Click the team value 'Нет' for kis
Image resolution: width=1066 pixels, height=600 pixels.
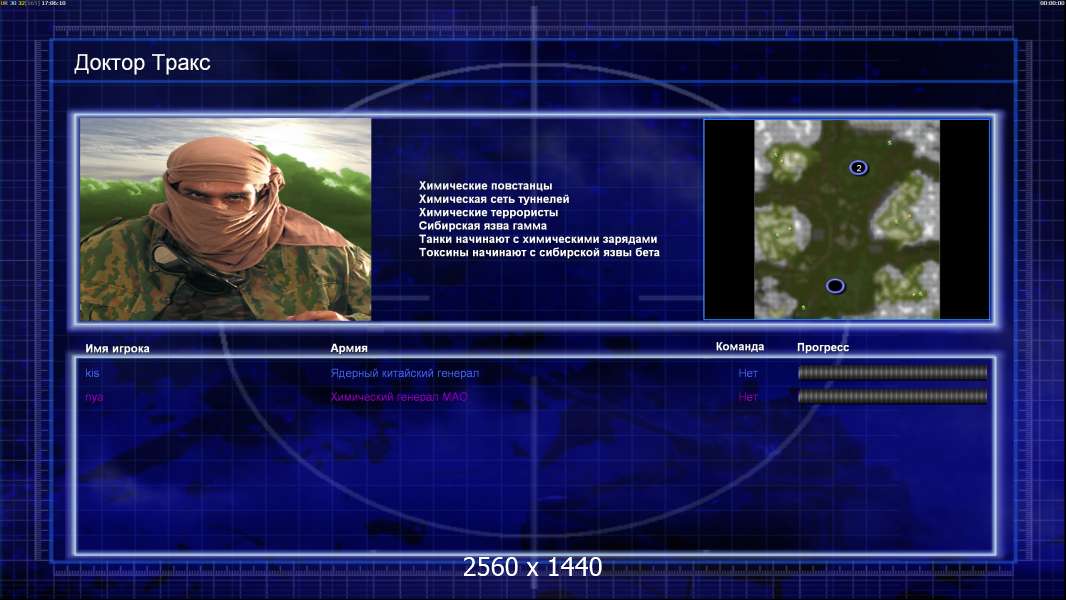(748, 373)
